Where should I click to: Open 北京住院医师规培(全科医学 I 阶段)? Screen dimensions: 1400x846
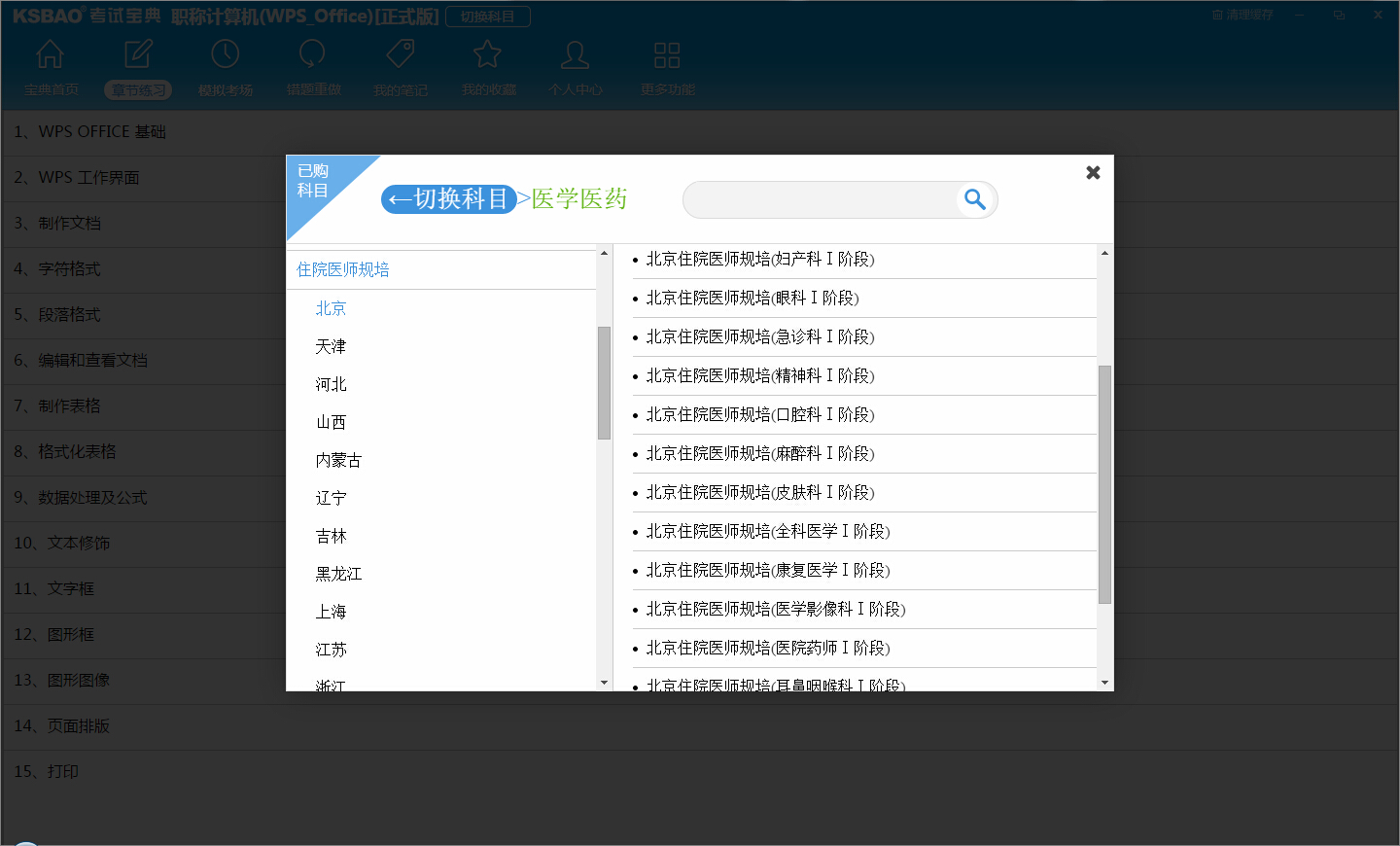click(x=768, y=531)
